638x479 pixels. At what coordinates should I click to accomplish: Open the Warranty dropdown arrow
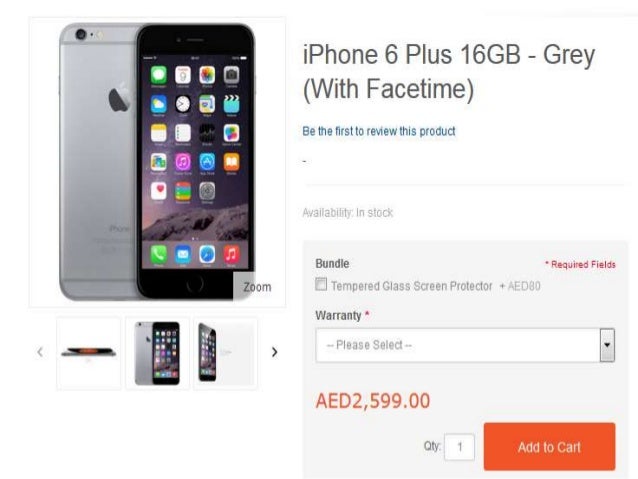click(607, 345)
